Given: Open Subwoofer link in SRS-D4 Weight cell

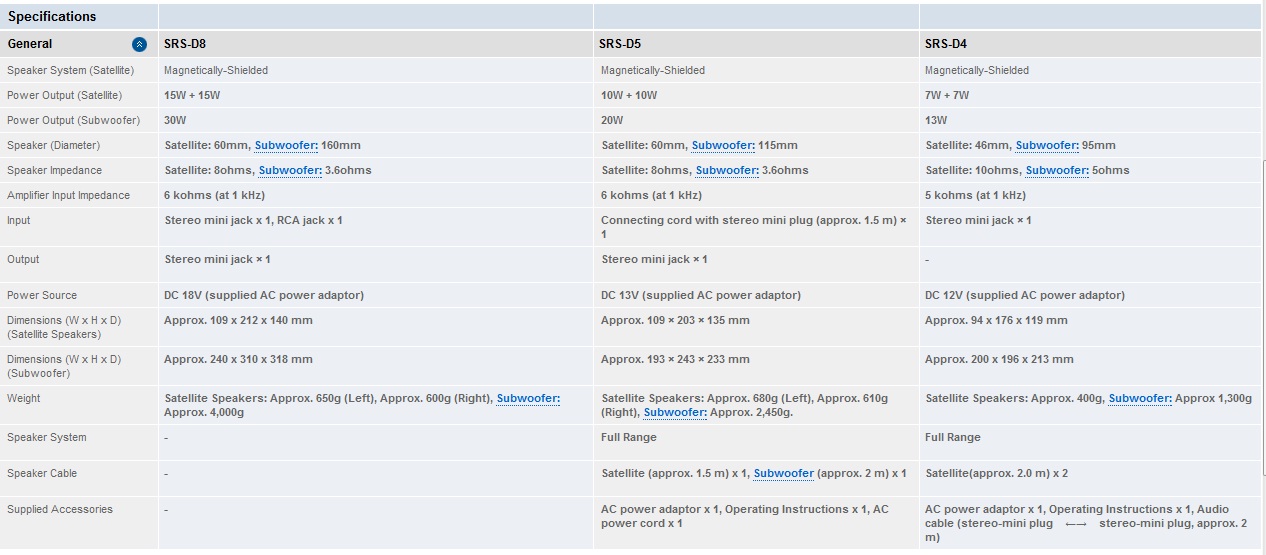Looking at the screenshot, I should point(1140,398).
